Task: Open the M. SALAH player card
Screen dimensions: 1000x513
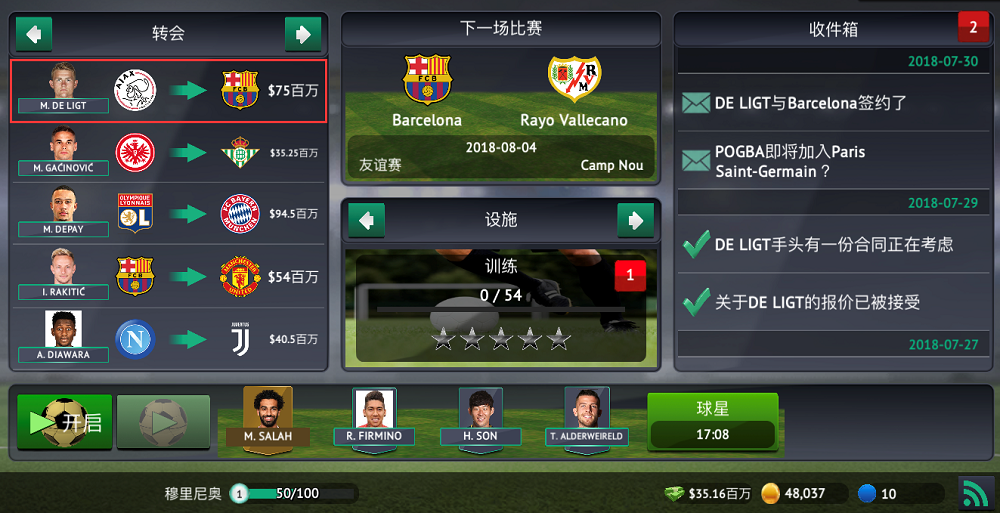Action: pos(268,419)
